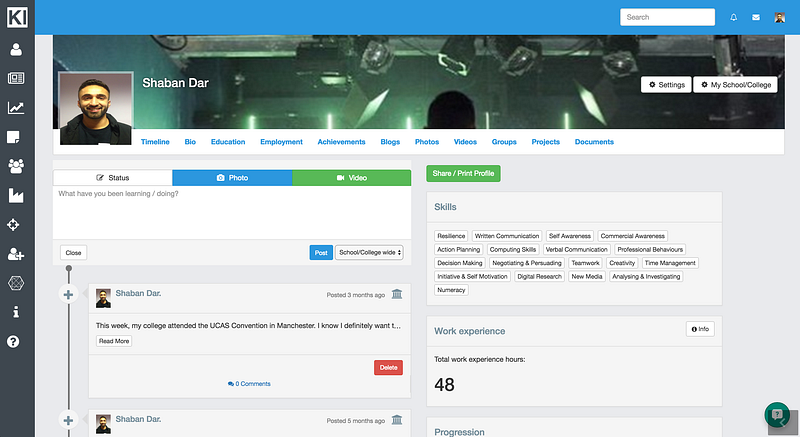
Task: Open the Videos tab
Action: (x=465, y=142)
